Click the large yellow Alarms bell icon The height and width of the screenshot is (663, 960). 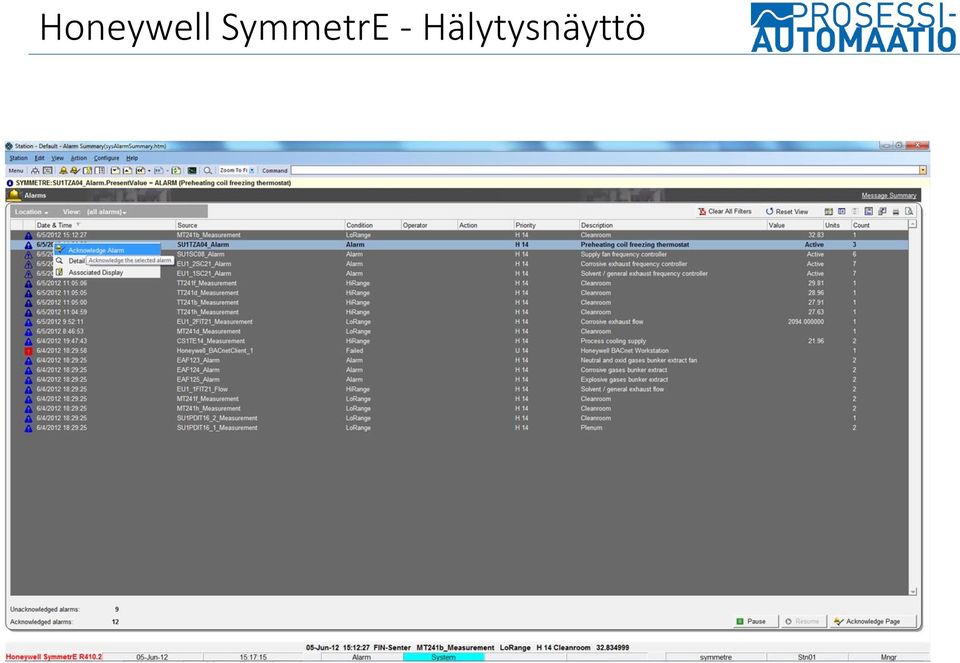[14, 195]
